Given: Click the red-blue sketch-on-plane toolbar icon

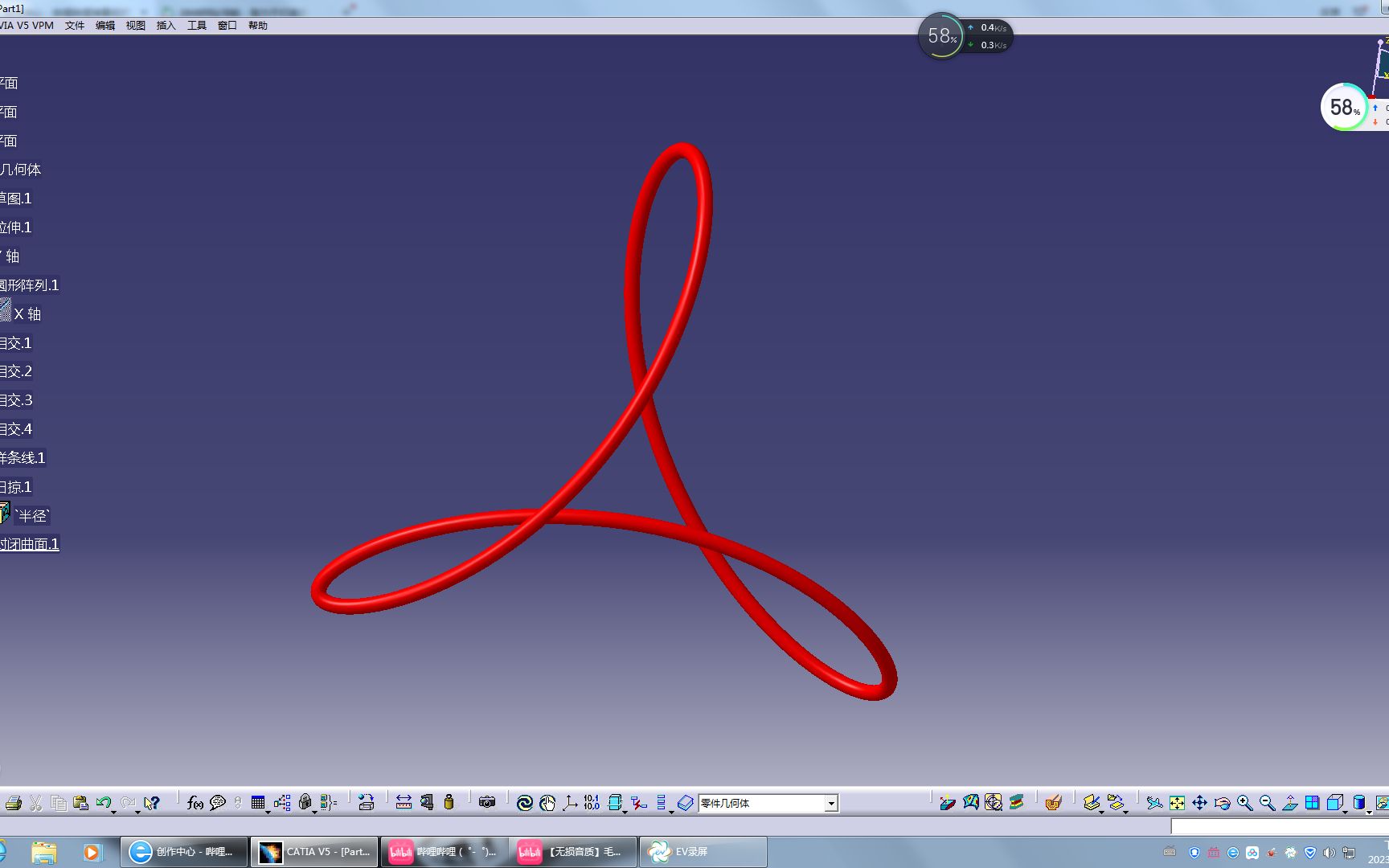Looking at the screenshot, I should (x=948, y=802).
